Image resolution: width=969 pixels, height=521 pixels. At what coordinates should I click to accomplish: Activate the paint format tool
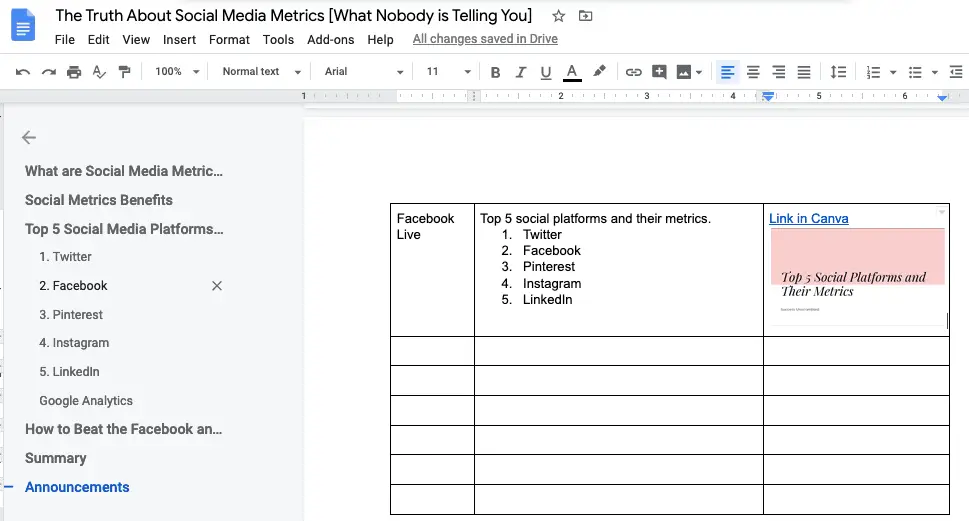click(124, 72)
